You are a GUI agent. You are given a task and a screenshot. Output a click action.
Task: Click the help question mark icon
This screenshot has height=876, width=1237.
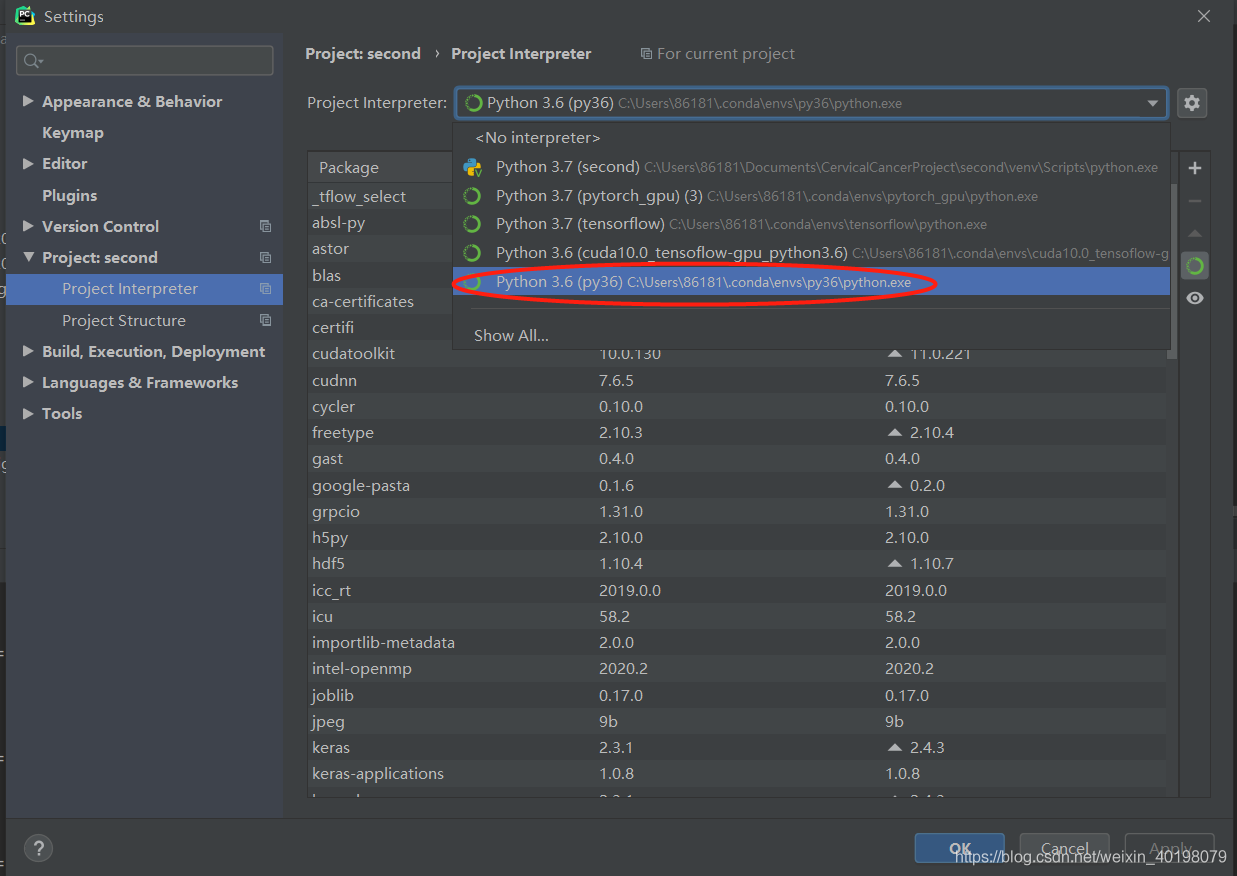click(38, 848)
